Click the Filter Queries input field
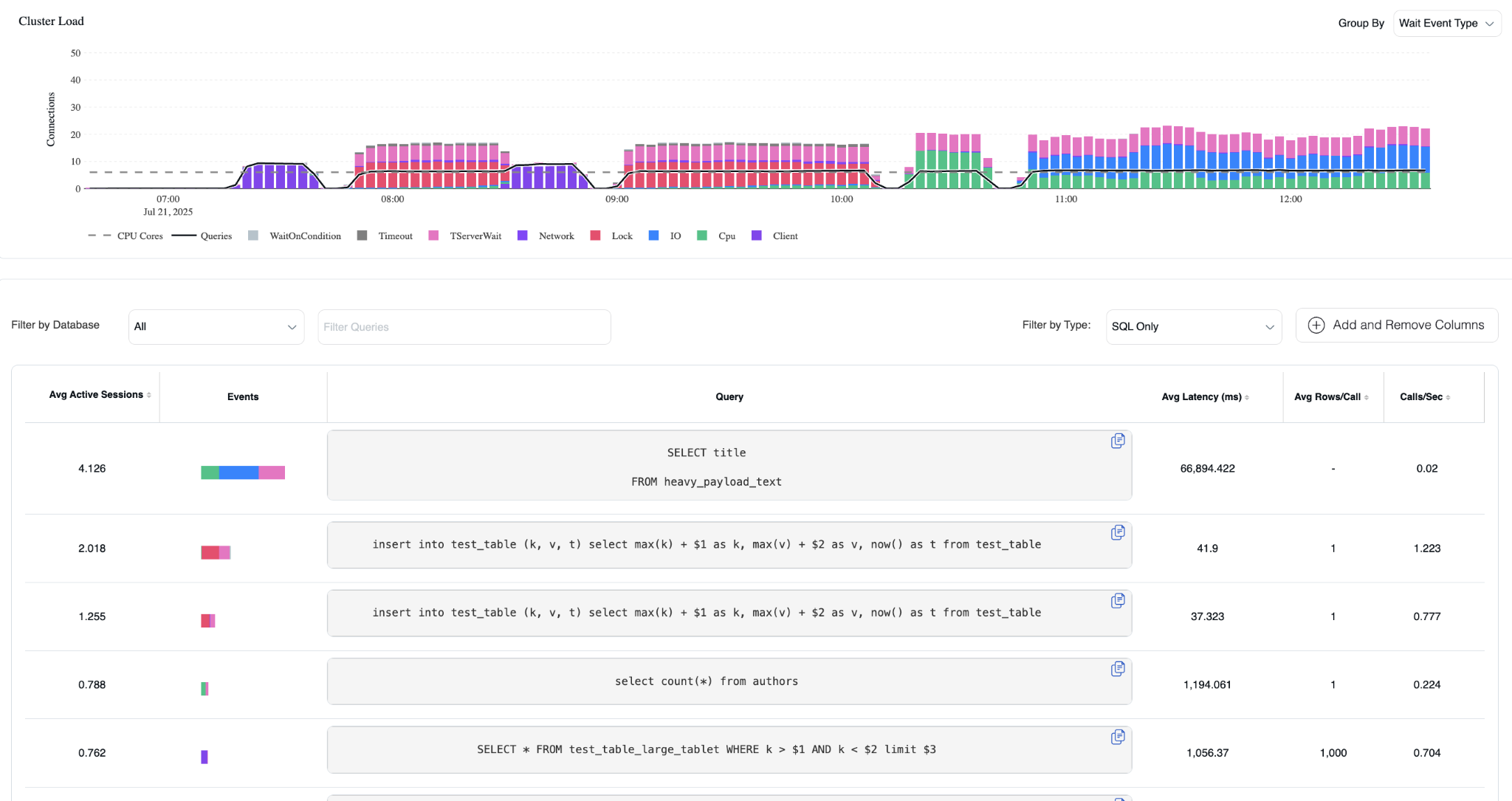 click(x=464, y=327)
